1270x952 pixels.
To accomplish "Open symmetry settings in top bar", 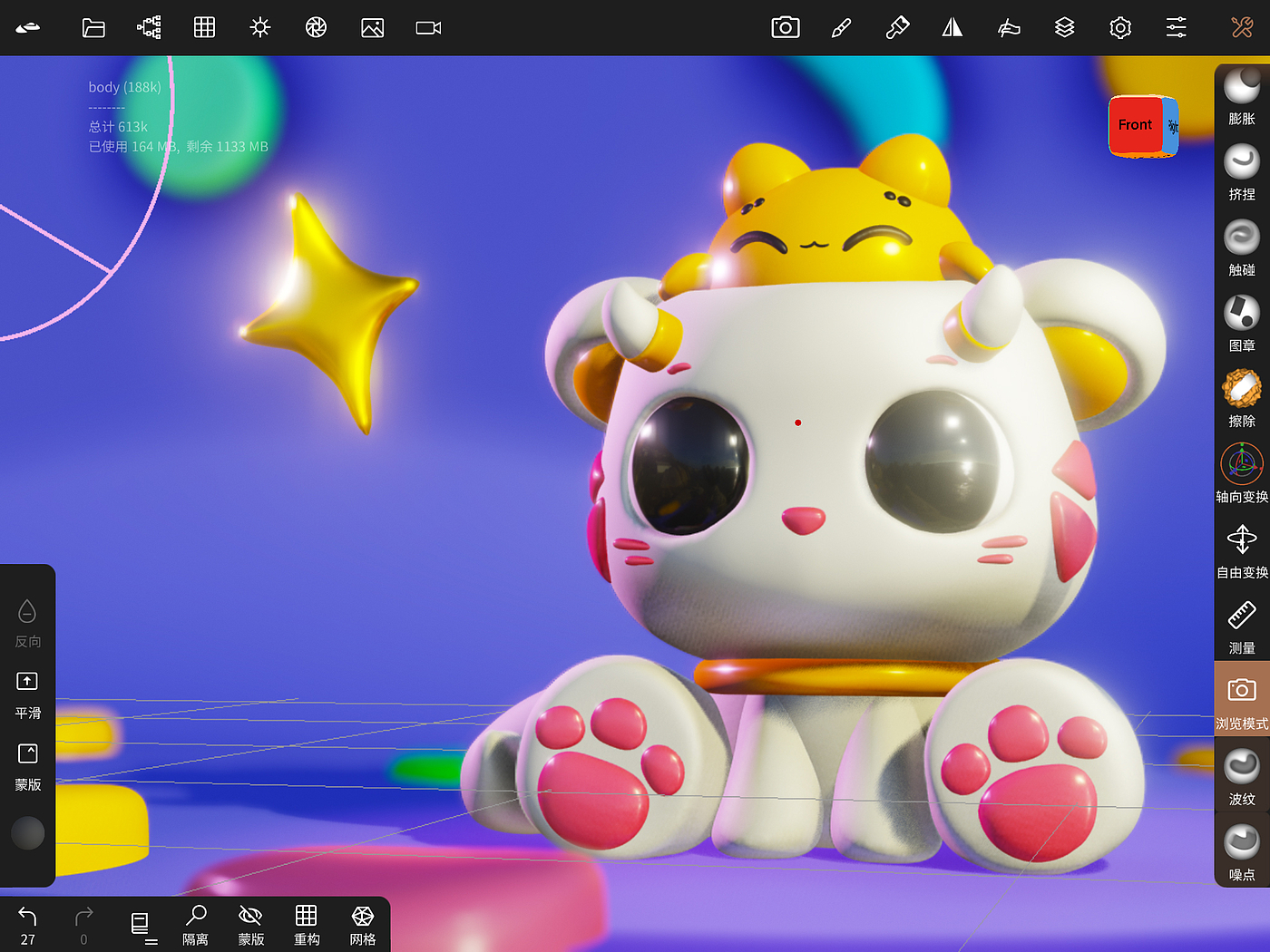I will pyautogui.click(x=952, y=28).
